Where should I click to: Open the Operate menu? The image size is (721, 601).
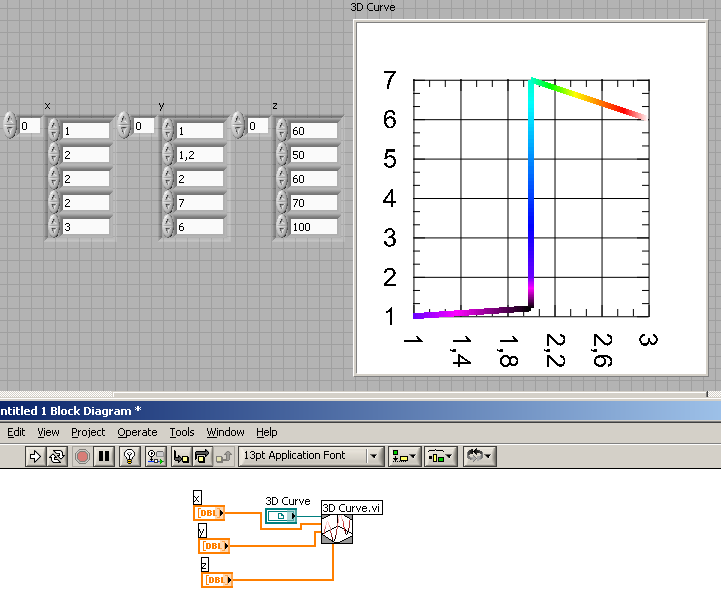click(137, 432)
